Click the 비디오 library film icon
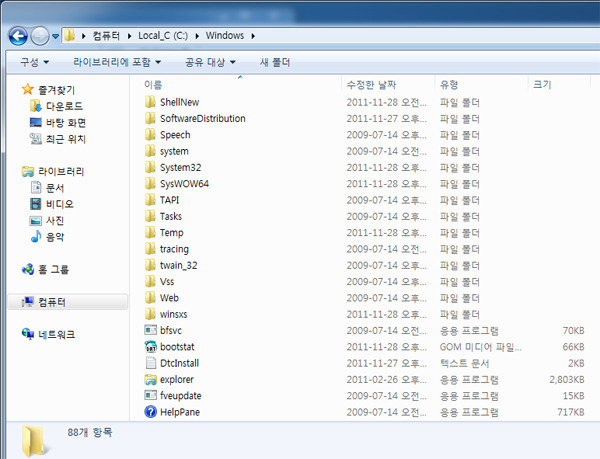The width and height of the screenshot is (600, 459). click(x=36, y=204)
